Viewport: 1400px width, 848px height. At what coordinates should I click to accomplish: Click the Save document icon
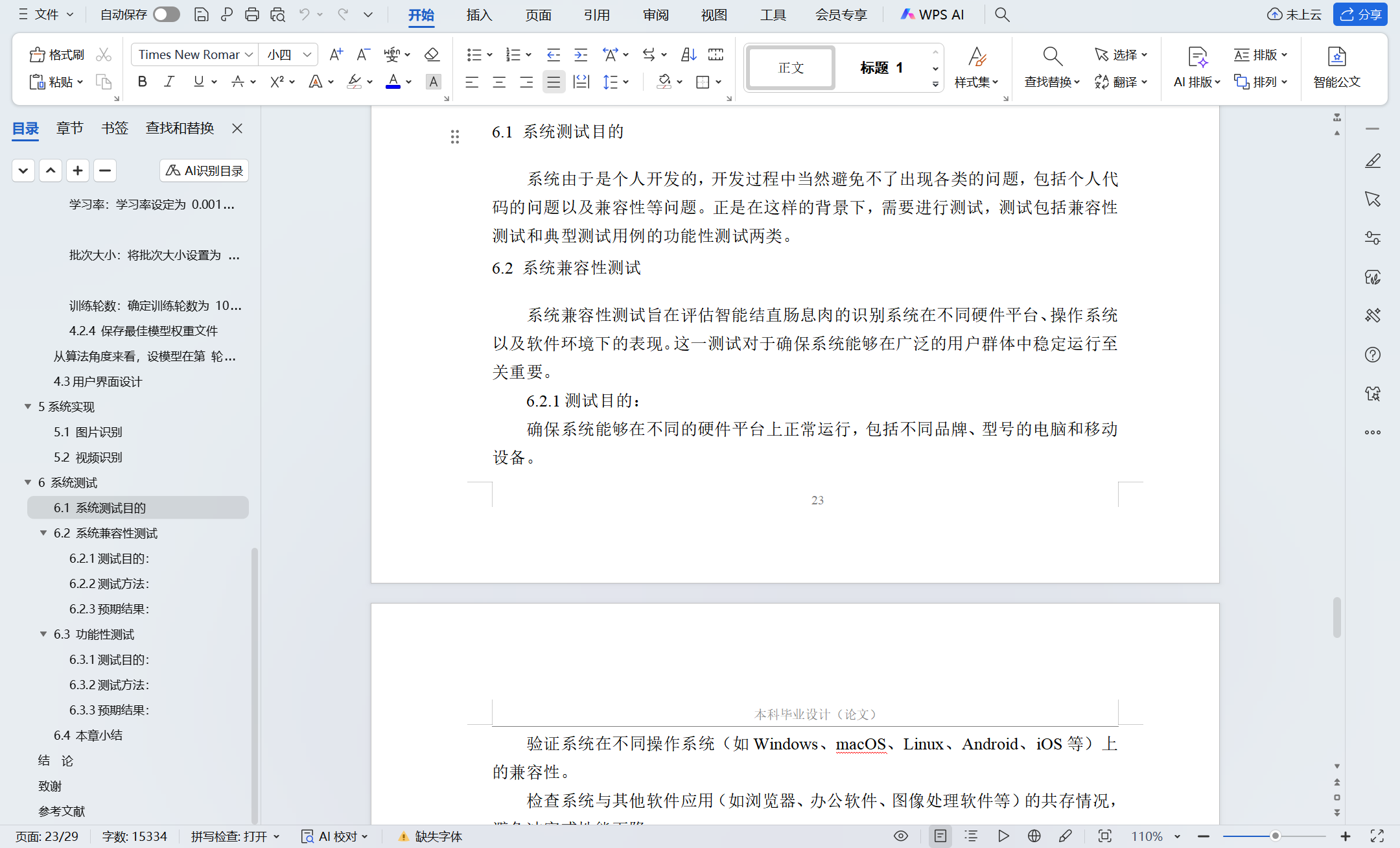(x=202, y=14)
